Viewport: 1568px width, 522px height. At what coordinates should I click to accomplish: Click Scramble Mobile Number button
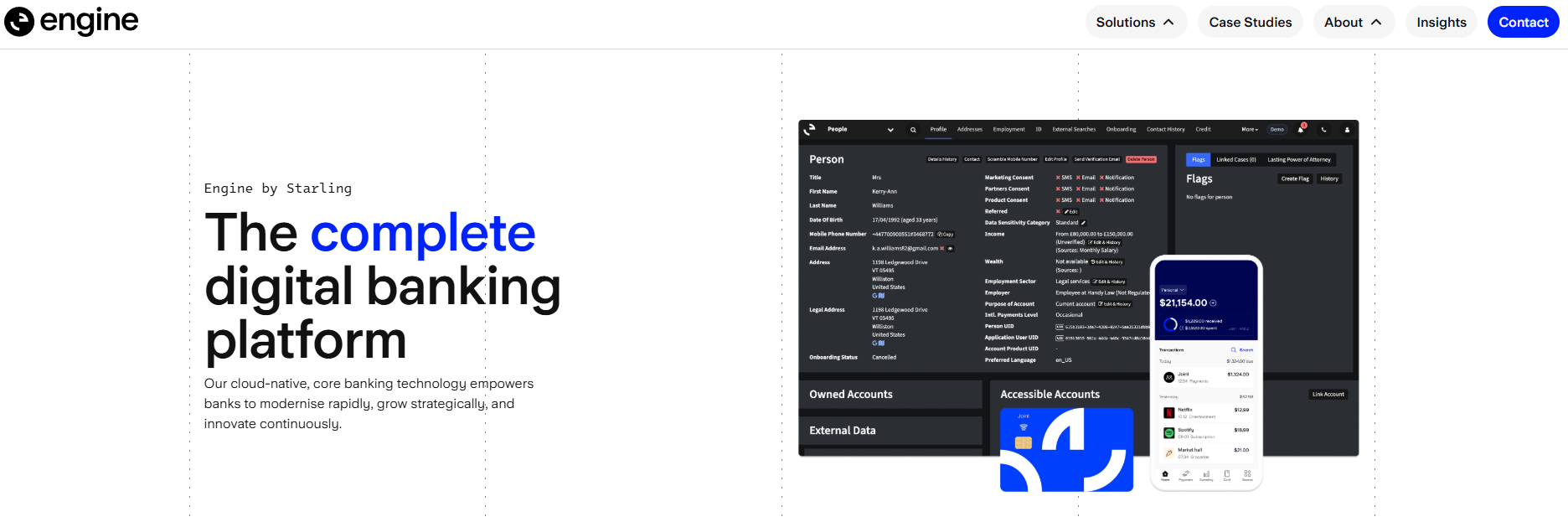1012,159
